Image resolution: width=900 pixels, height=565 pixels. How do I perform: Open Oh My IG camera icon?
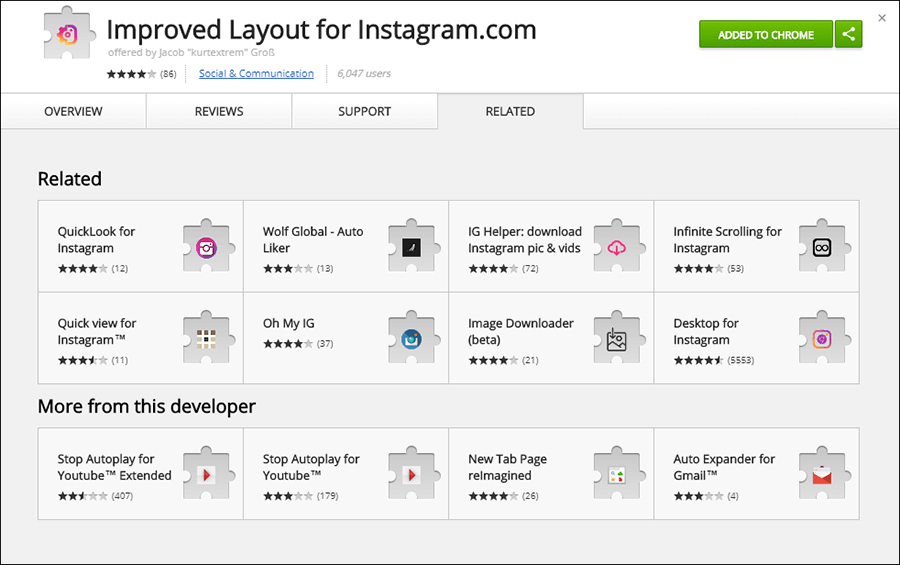413,339
